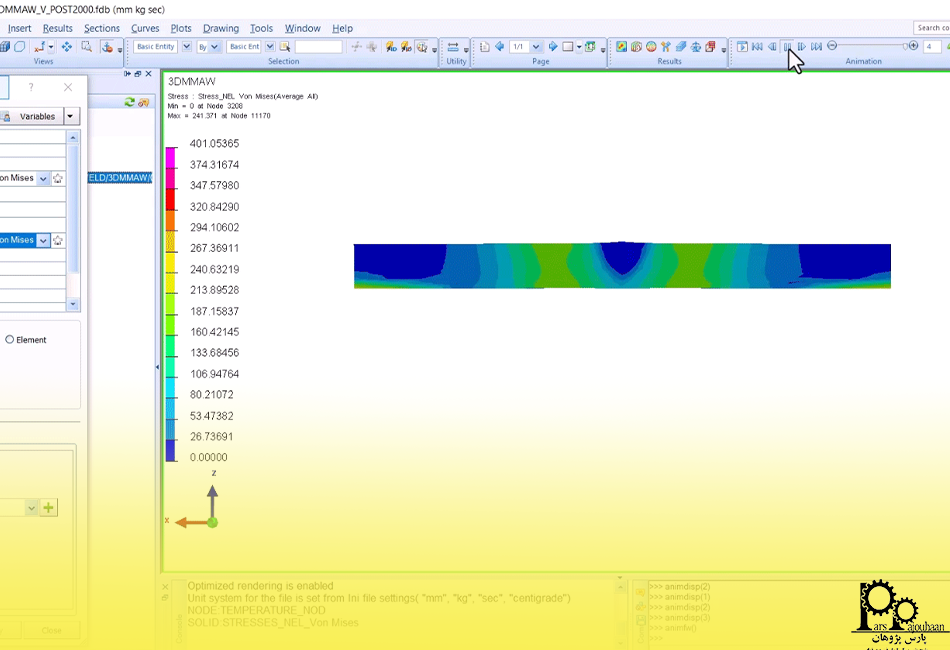Click the animation speed slider track
The image size is (950, 650).
tap(870, 46)
